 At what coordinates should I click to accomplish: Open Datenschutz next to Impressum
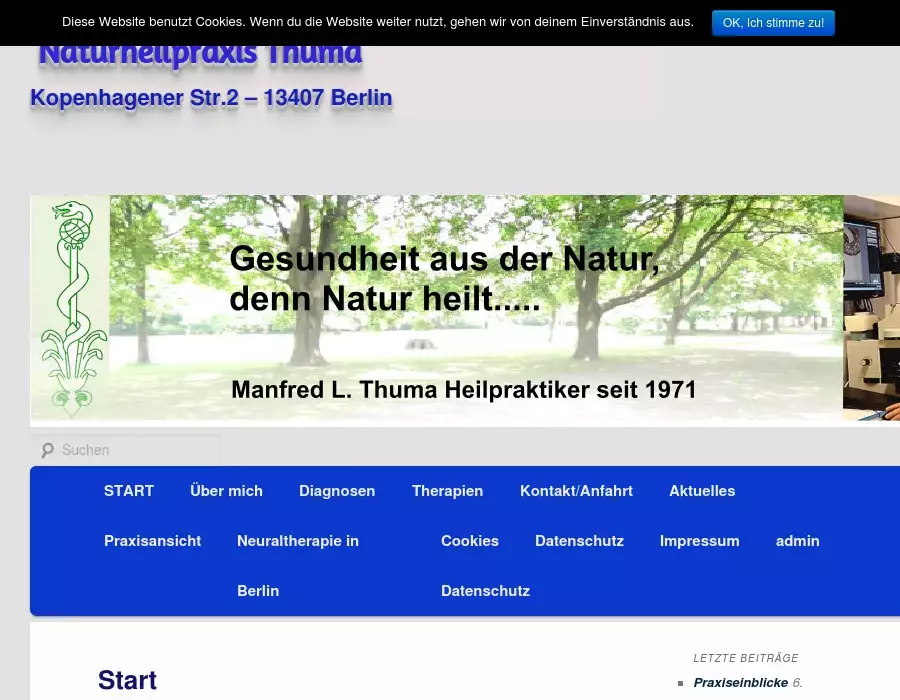point(579,541)
